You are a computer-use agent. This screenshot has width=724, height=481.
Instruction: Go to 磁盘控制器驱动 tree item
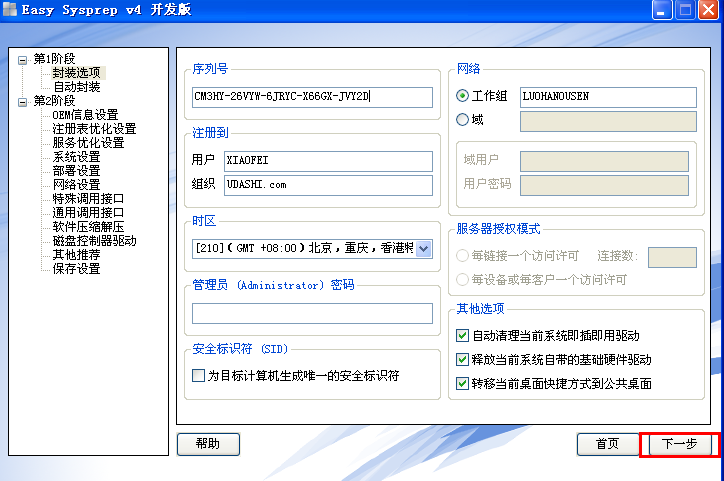coord(94,241)
